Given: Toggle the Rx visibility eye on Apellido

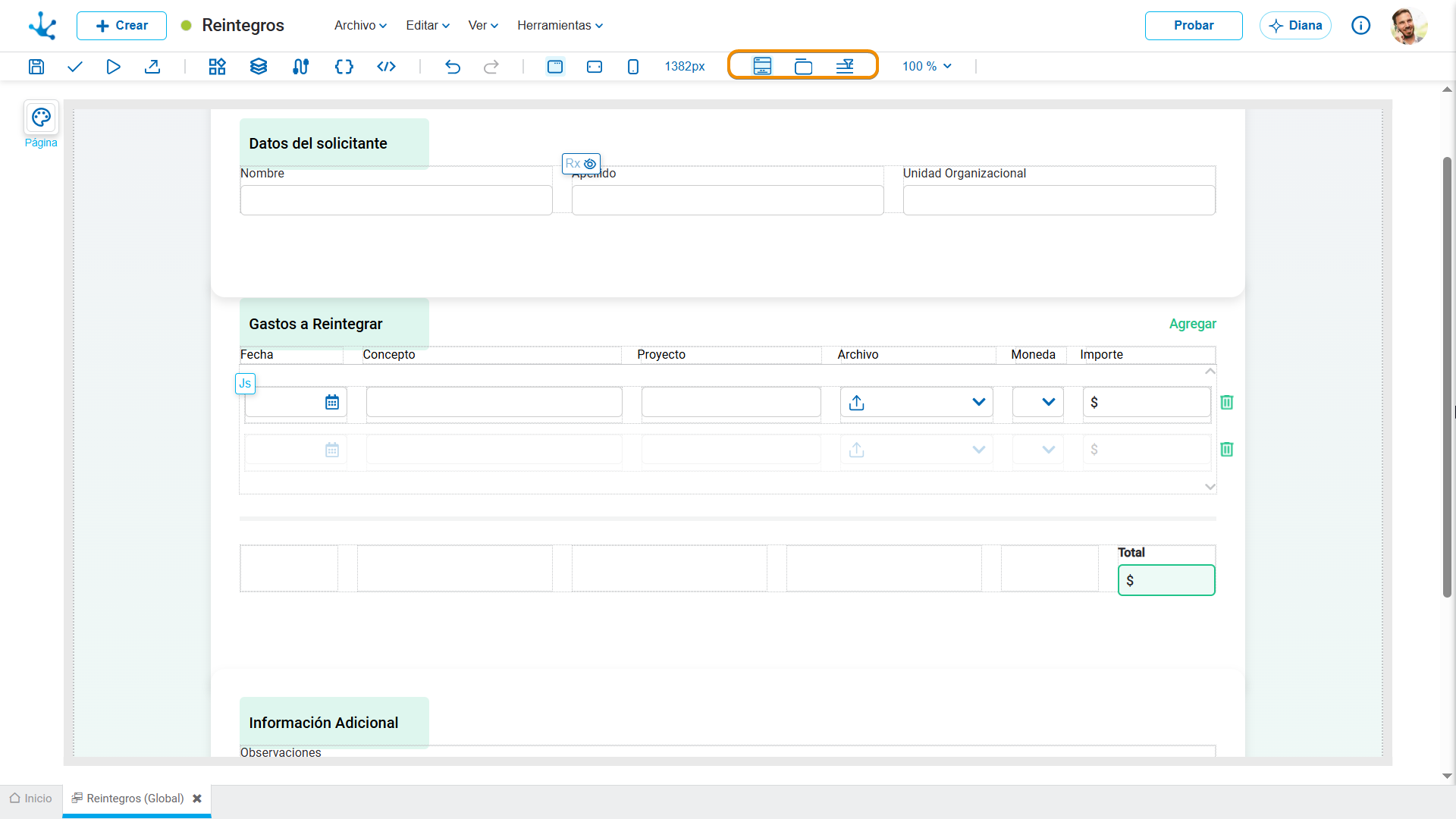Looking at the screenshot, I should coord(590,164).
